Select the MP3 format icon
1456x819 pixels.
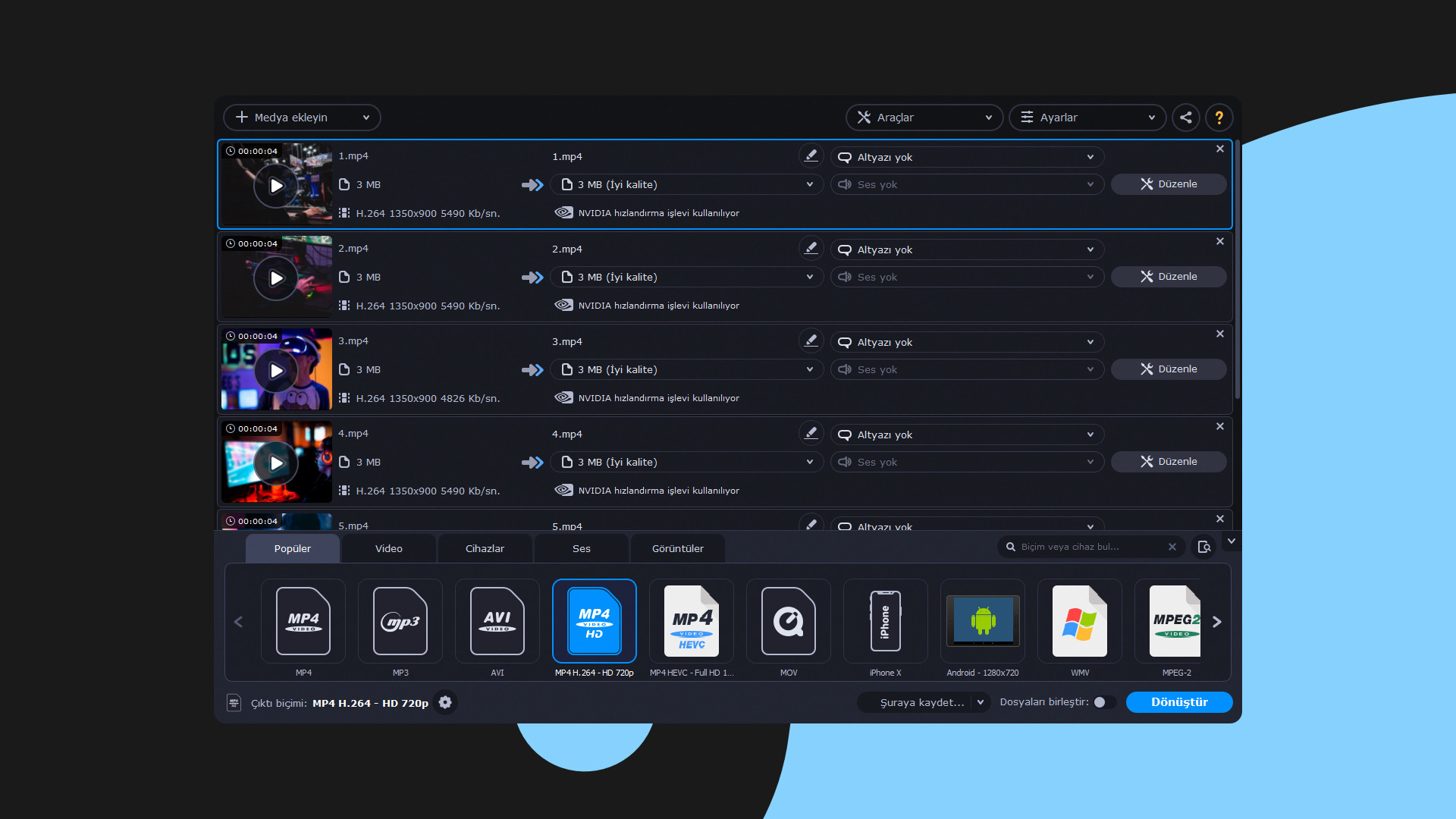tap(400, 621)
